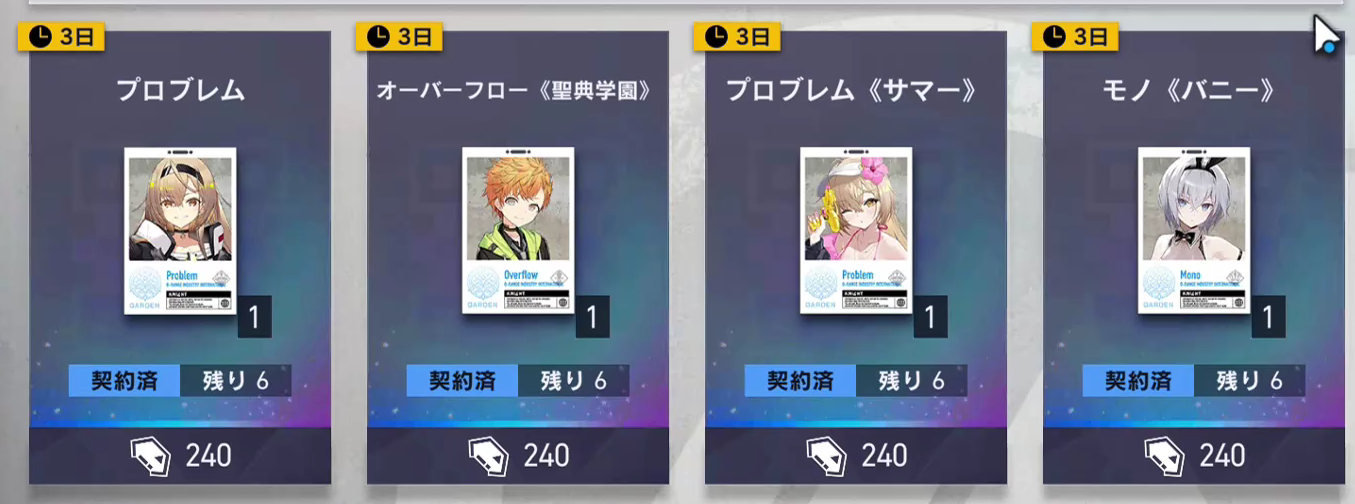Click the clock icon above オーバーフロー card
Viewport: 1355px width, 504px height.
(x=377, y=37)
